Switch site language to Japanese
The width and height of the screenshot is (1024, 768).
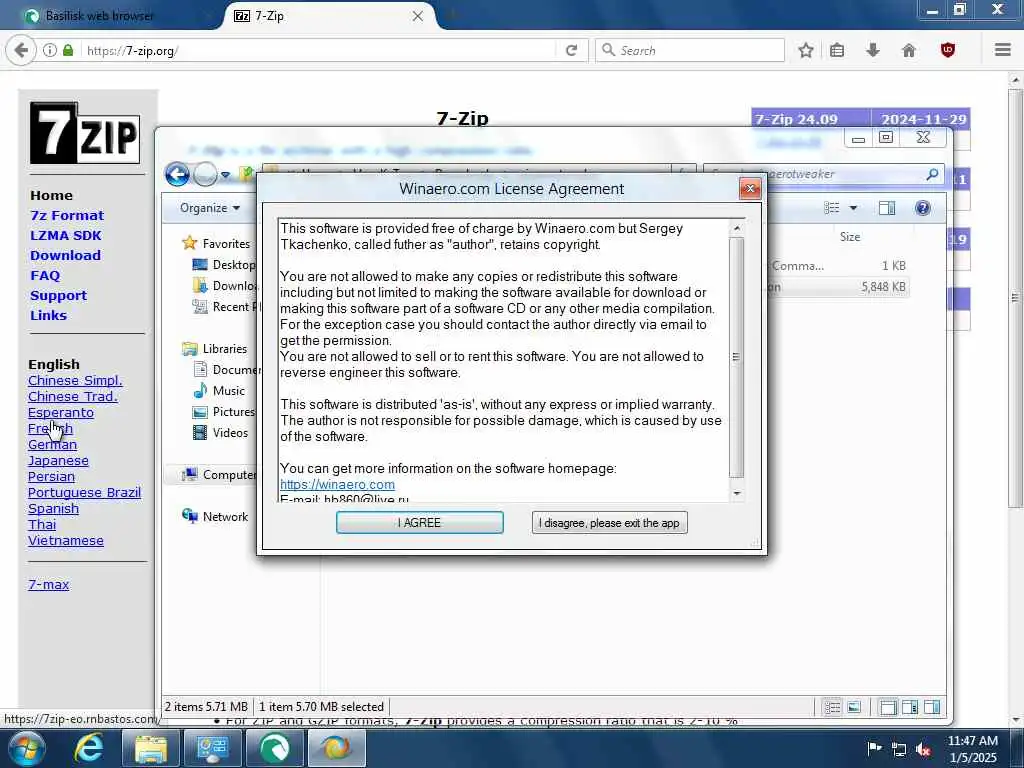[58, 460]
